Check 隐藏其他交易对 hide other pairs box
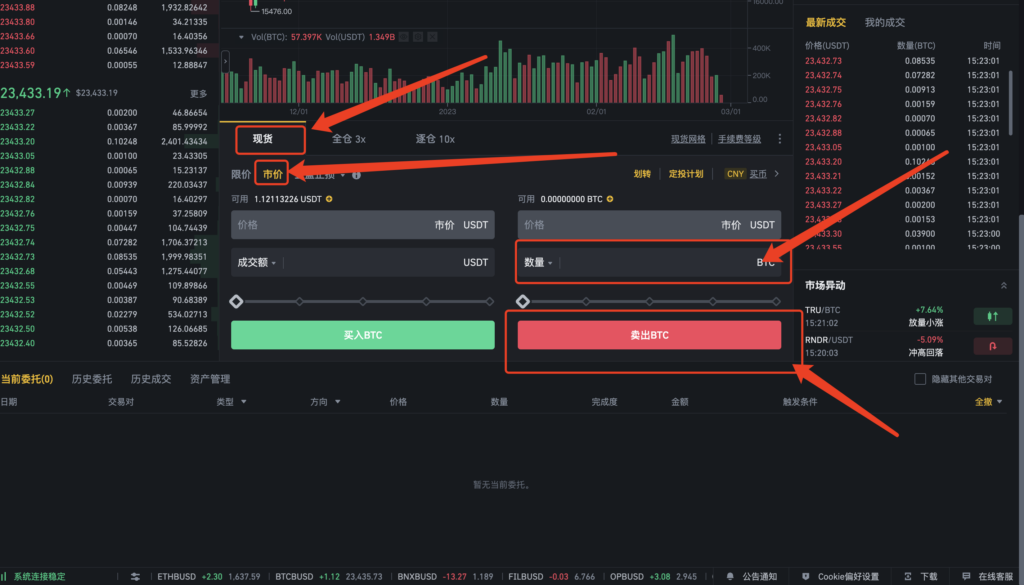This screenshot has width=1024, height=585. [920, 379]
